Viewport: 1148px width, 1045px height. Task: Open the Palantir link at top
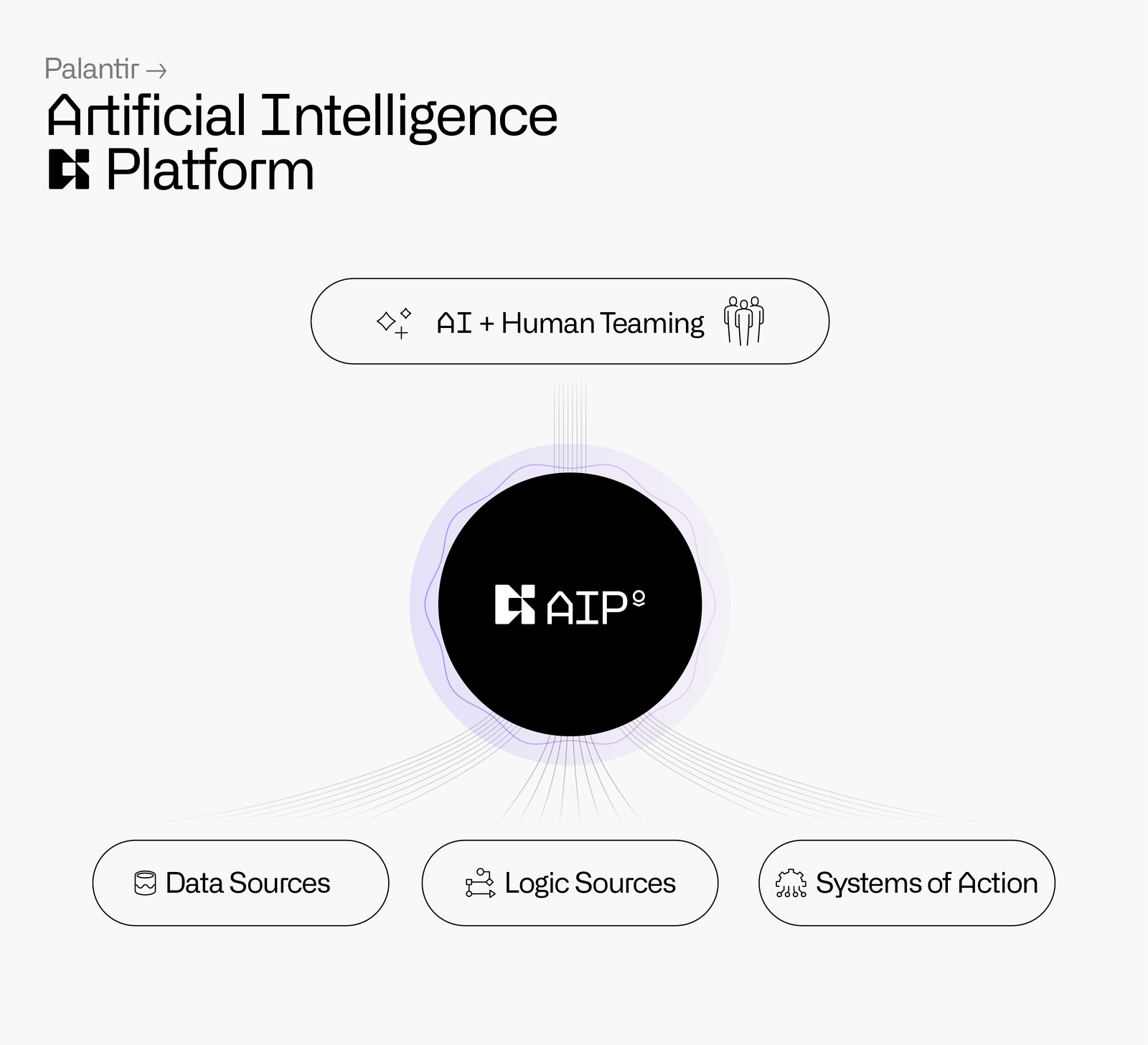(x=91, y=69)
